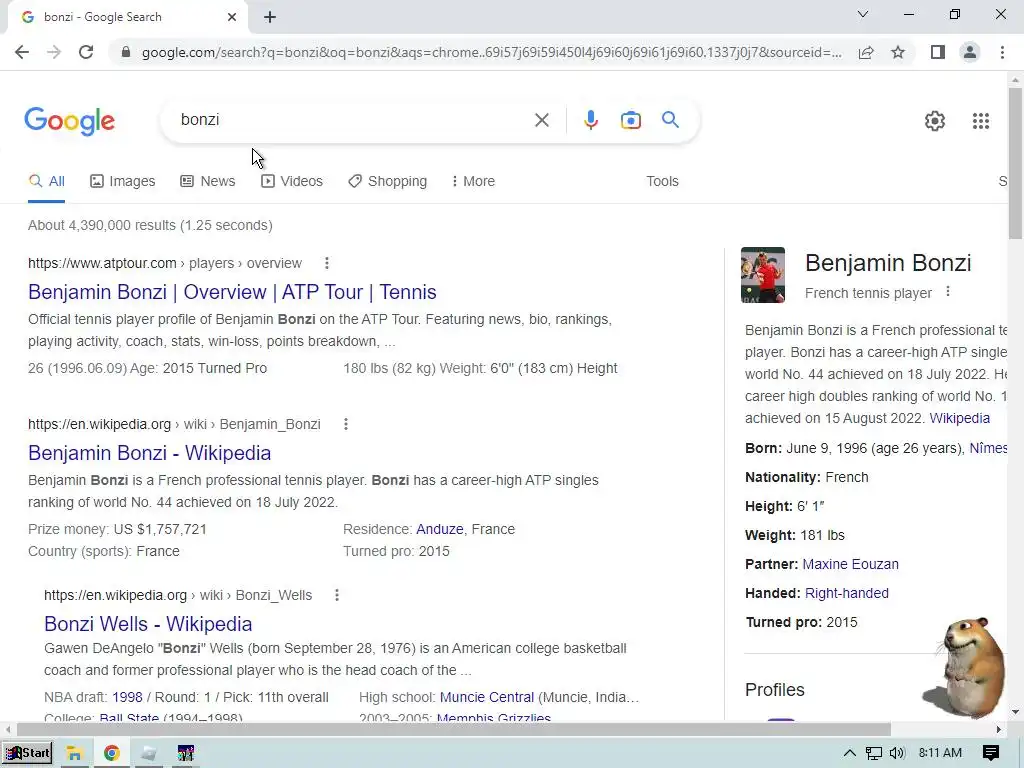Screen dimensions: 1024x768
Task: Click the Chrome taskbar icon
Action: [x=112, y=753]
